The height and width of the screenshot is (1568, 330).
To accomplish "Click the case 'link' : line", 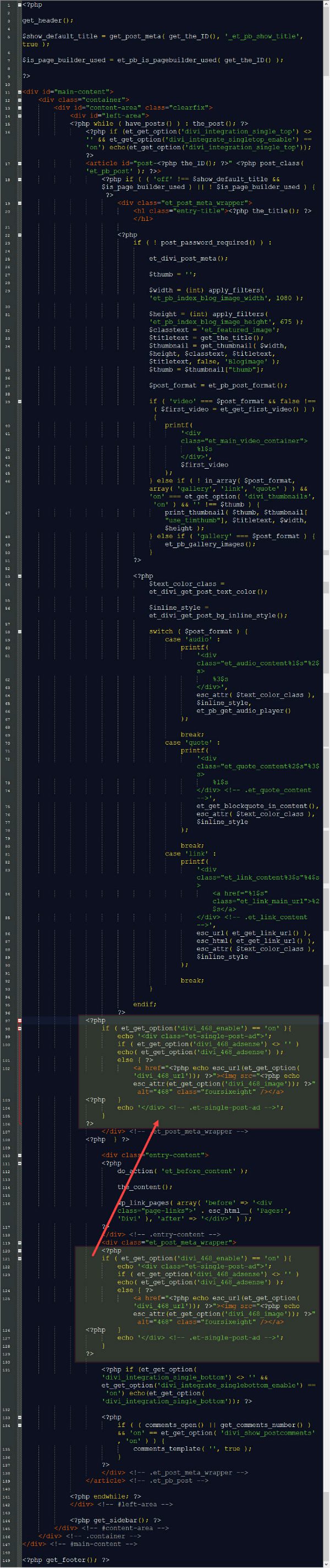I will coord(191,853).
